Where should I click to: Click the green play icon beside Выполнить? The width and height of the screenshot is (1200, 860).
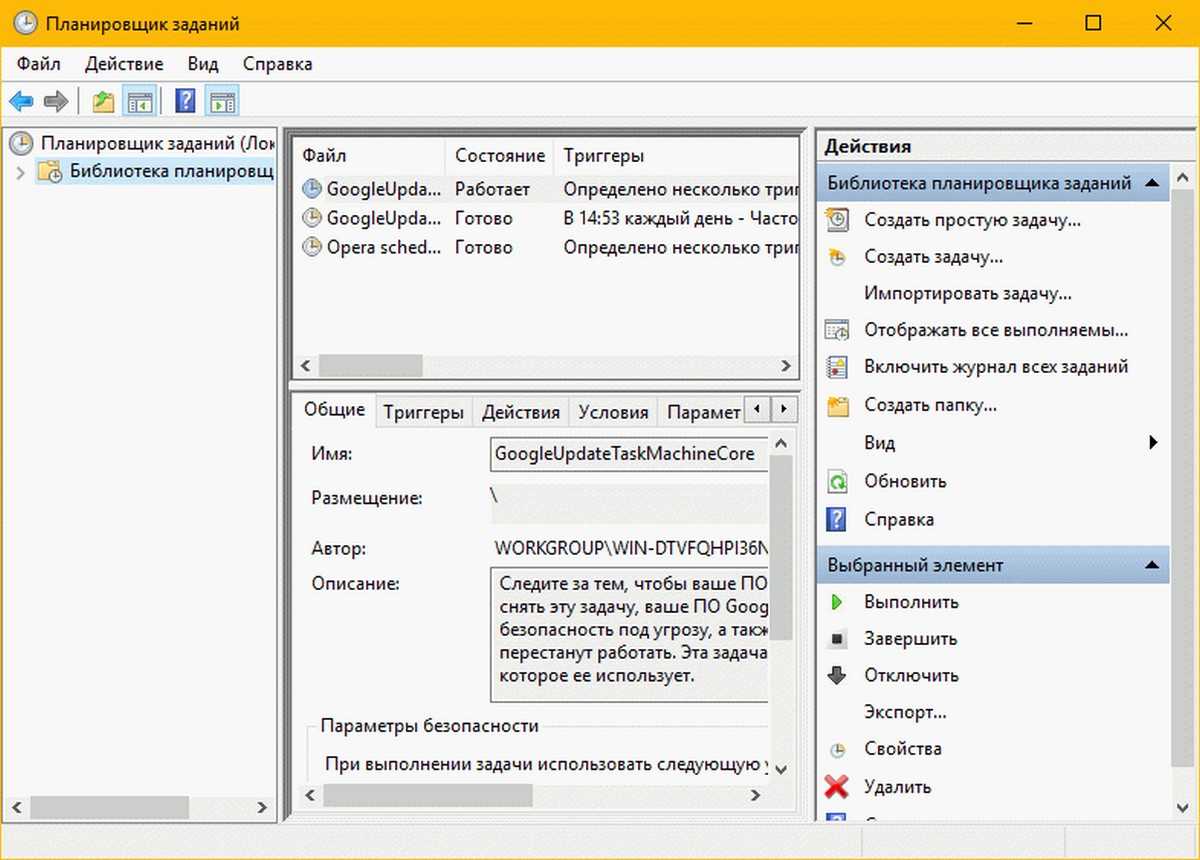[x=837, y=602]
